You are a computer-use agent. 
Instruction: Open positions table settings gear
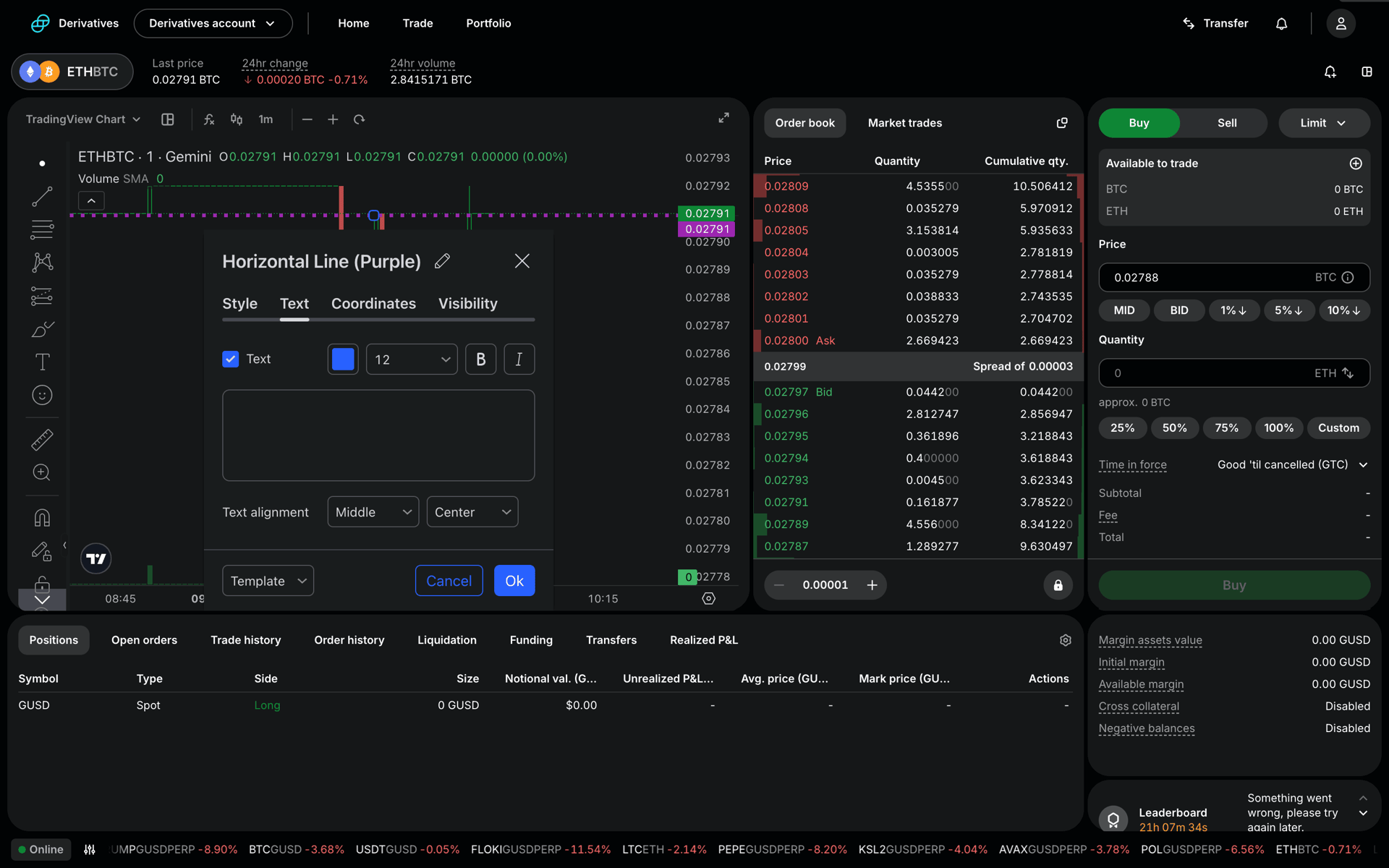(x=1065, y=640)
